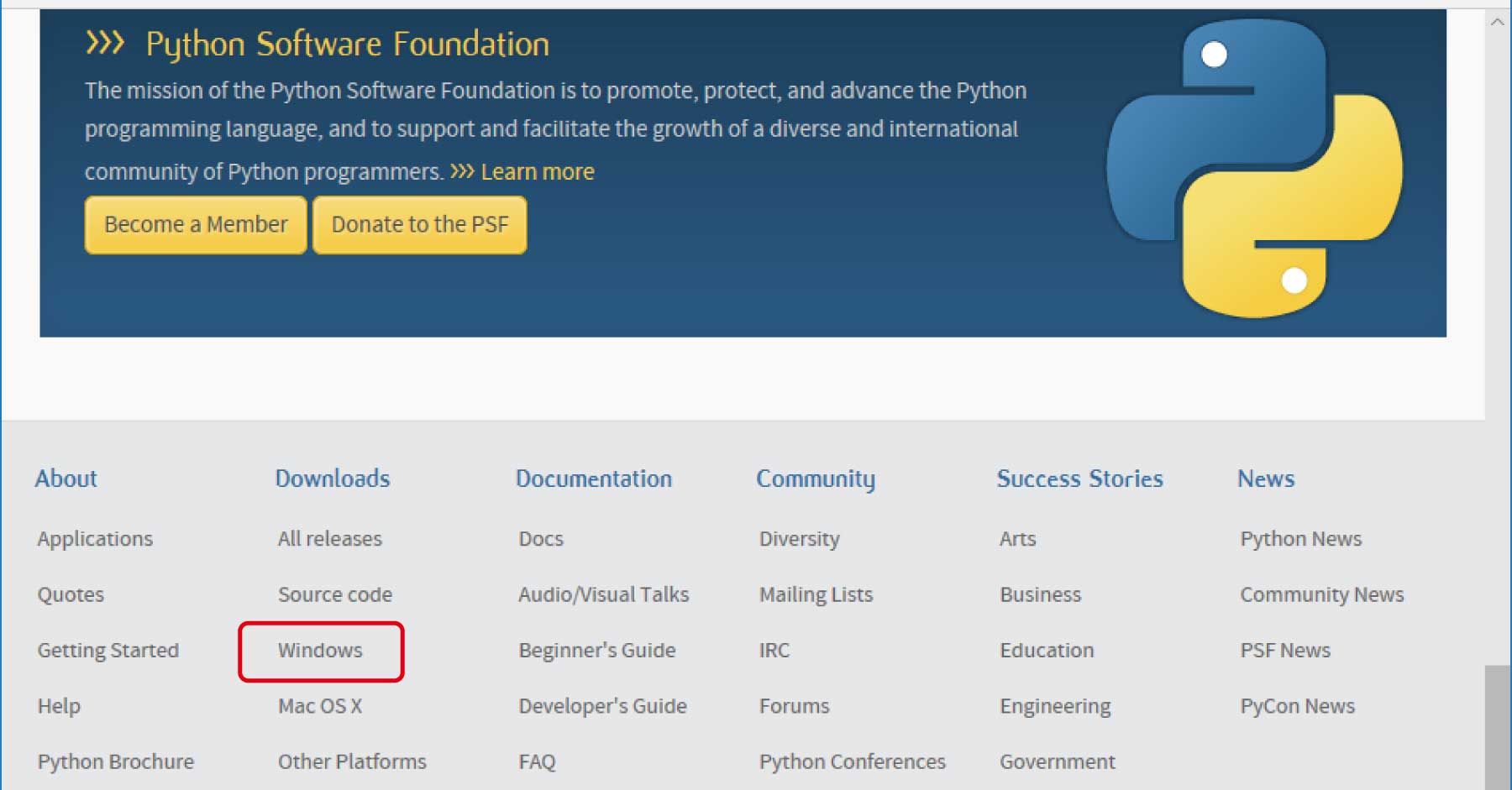Open the Getting Started link
The height and width of the screenshot is (790, 1512).
[108, 651]
